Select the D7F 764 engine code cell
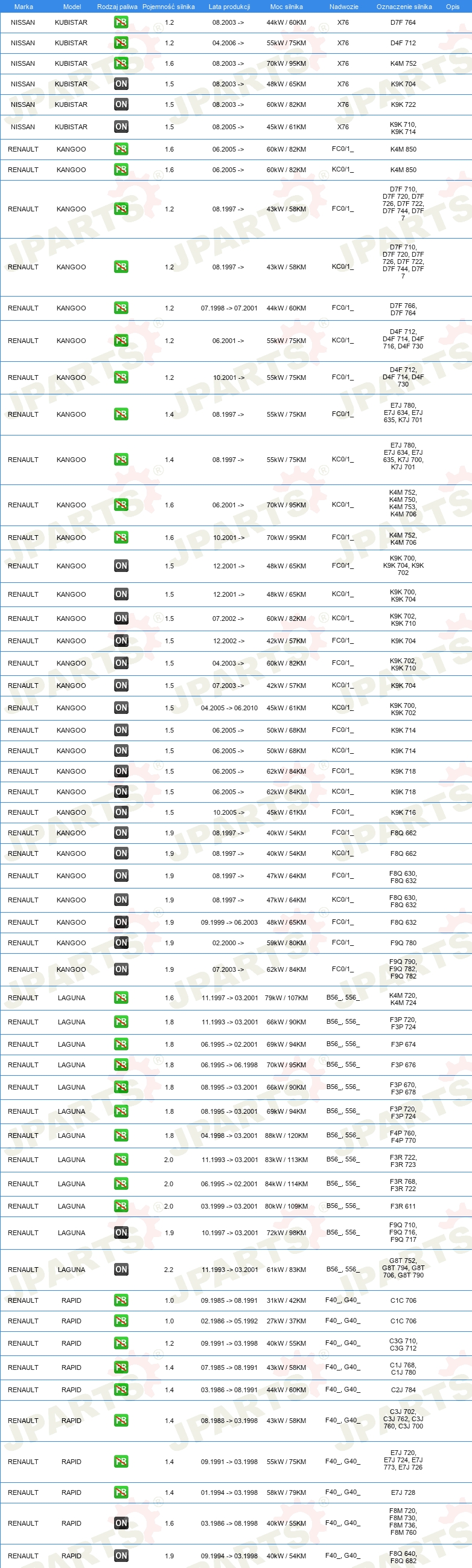The height and width of the screenshot is (1568, 472). tap(403, 22)
